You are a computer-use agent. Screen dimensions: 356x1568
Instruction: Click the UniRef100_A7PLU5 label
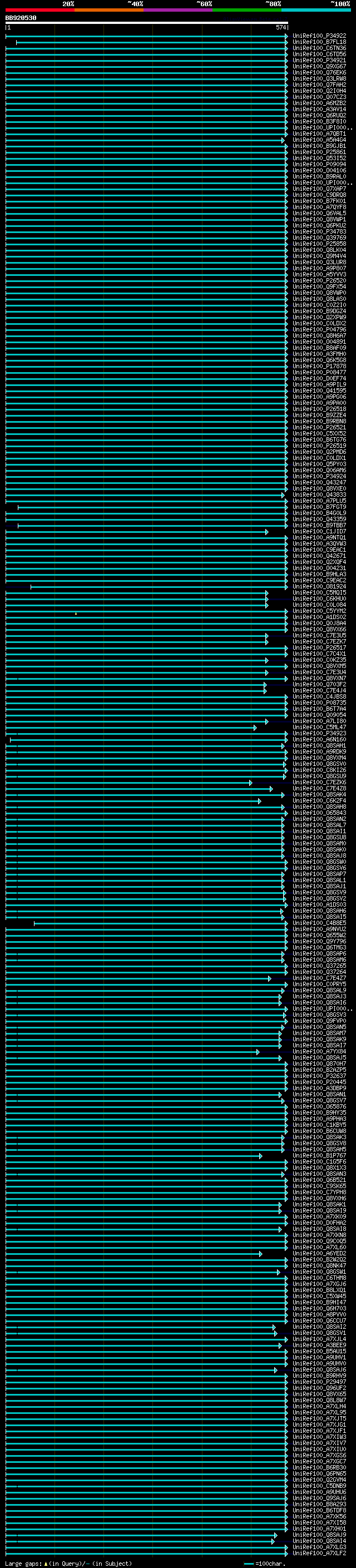tap(319, 502)
